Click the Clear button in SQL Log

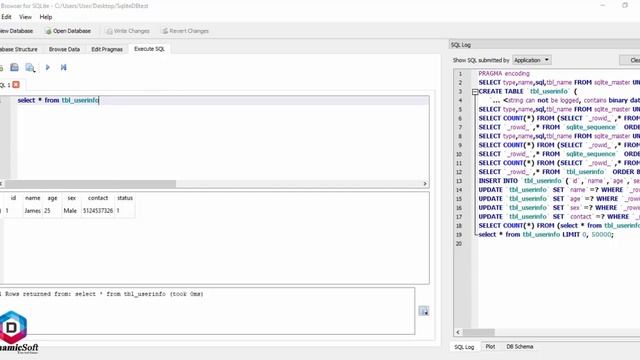click(x=631, y=60)
